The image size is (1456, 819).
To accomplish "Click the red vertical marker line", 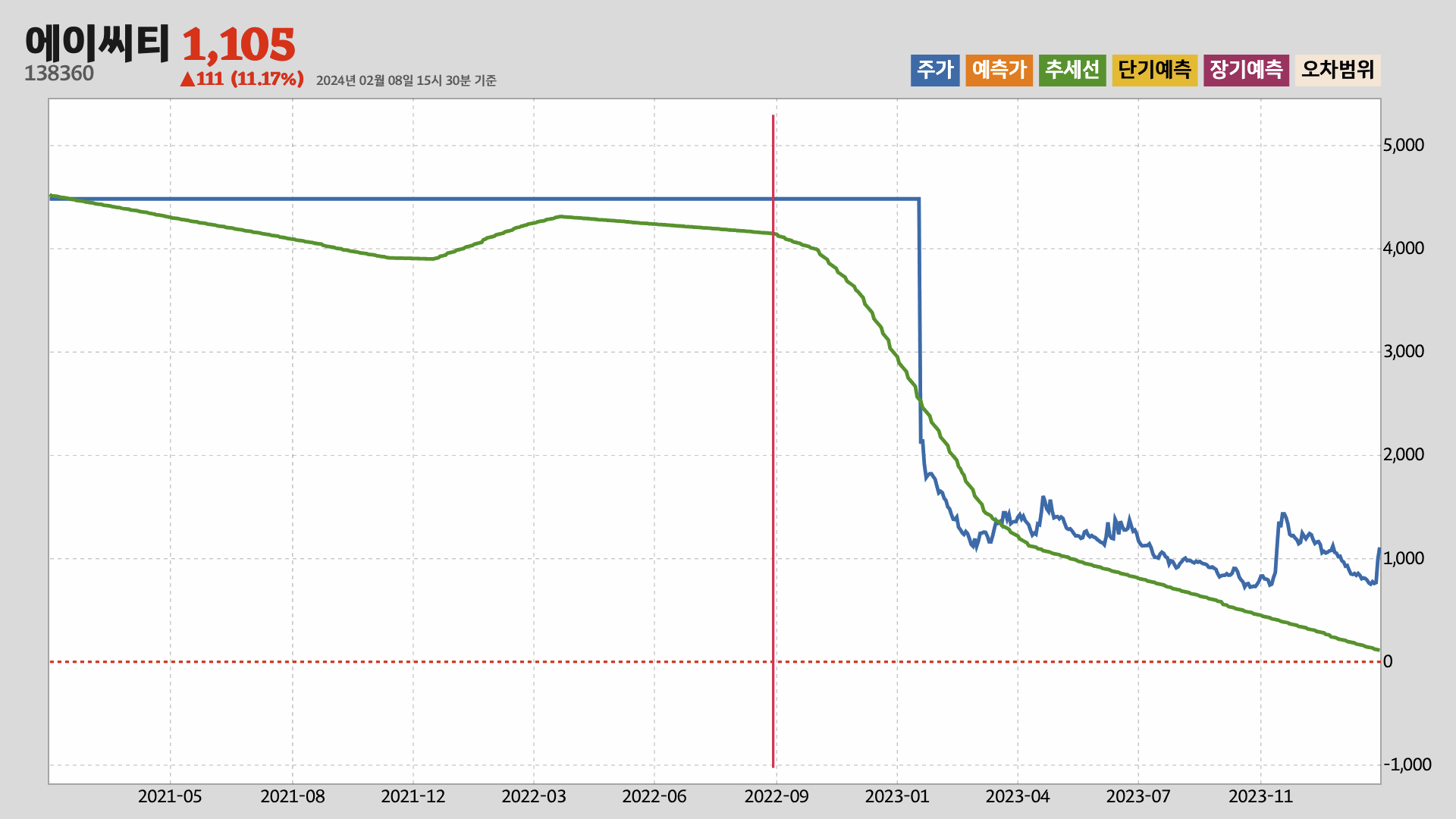I will [773, 441].
